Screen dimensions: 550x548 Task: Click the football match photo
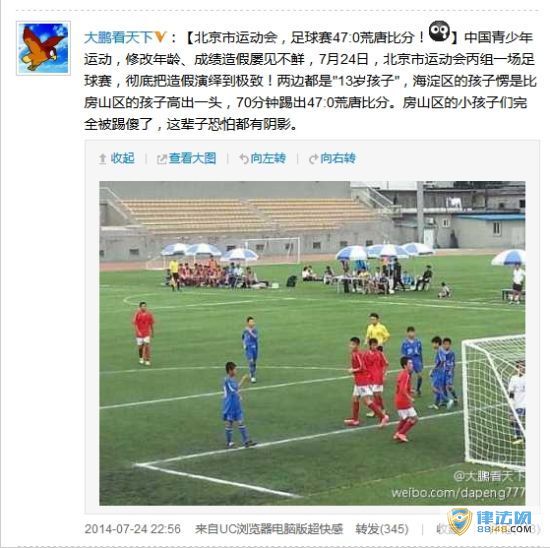pos(312,343)
